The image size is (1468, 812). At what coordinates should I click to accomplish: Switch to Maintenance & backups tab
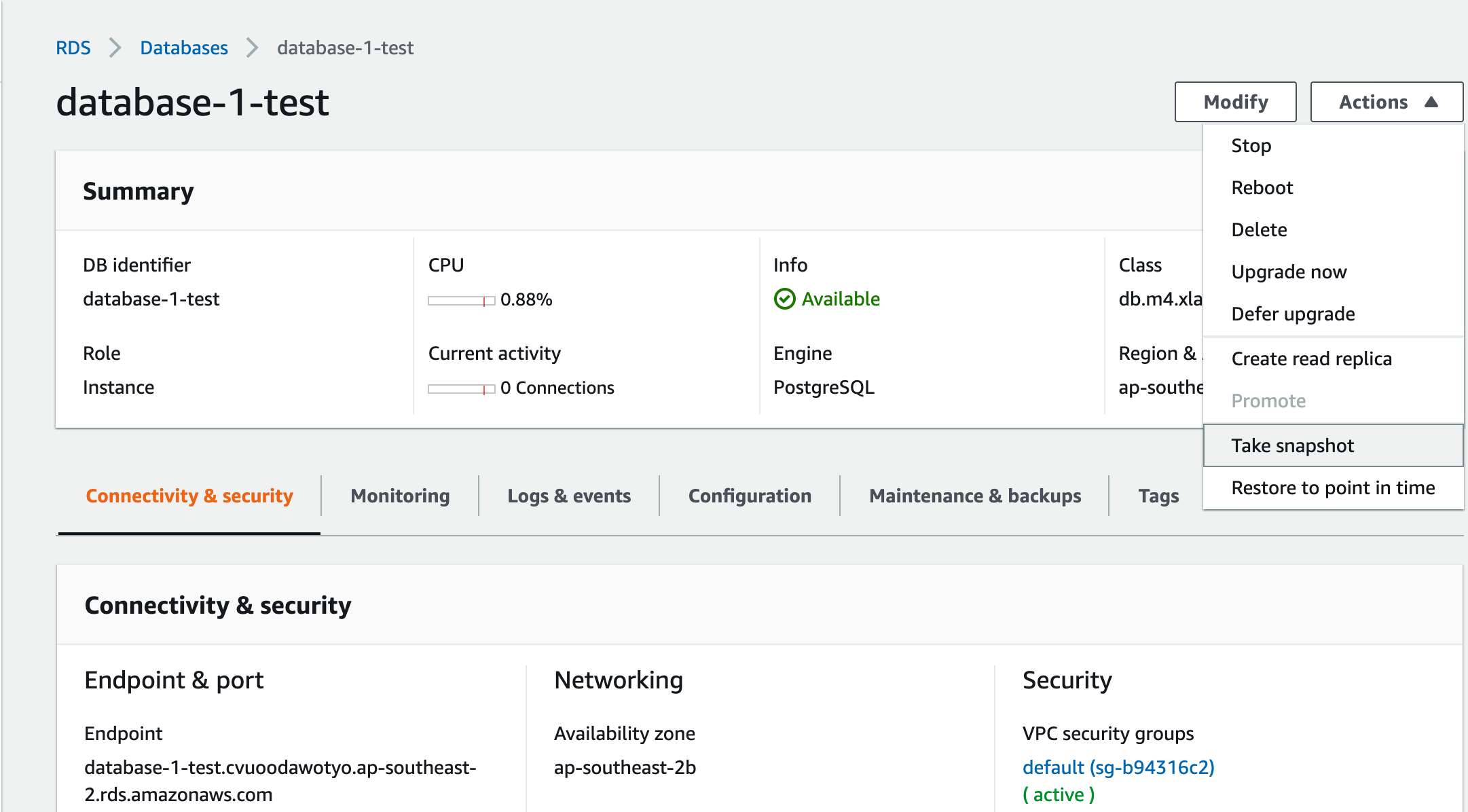[x=975, y=496]
